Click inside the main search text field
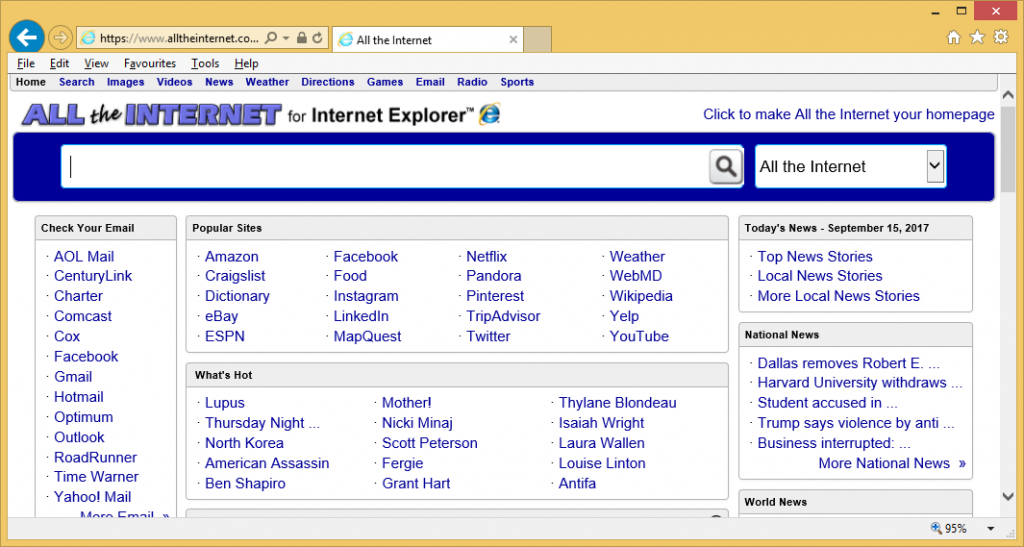 385,166
